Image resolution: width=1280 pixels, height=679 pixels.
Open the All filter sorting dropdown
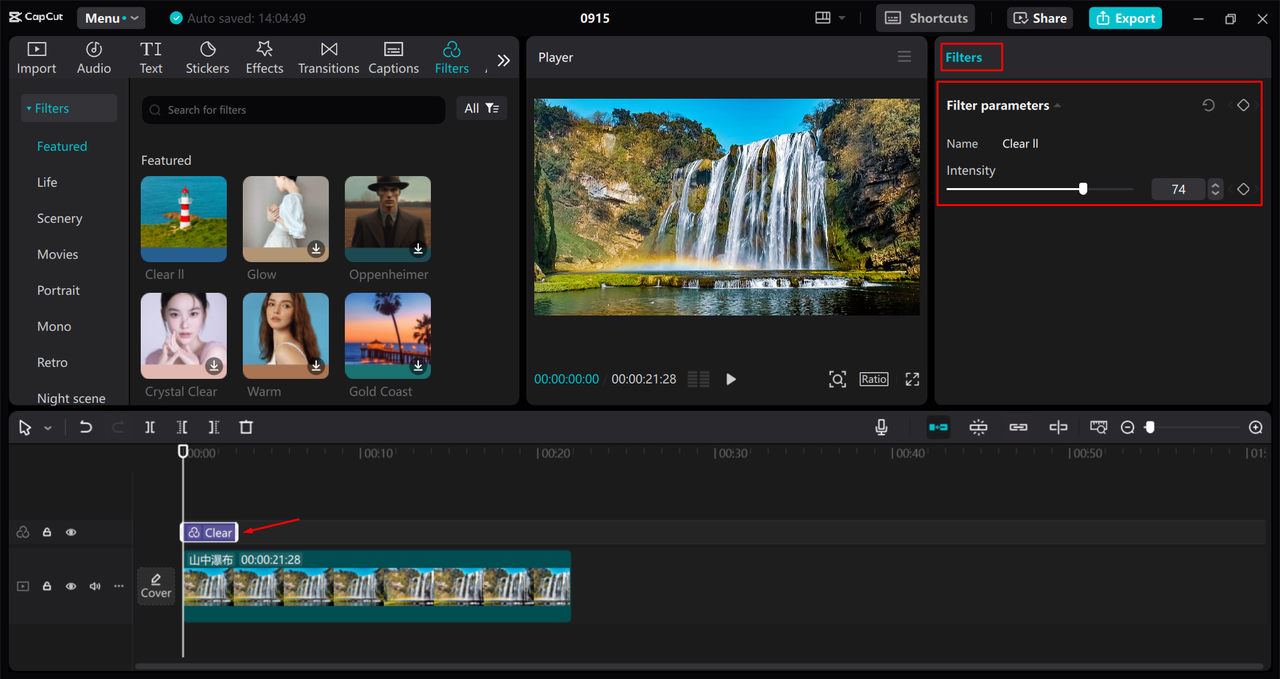(481, 108)
